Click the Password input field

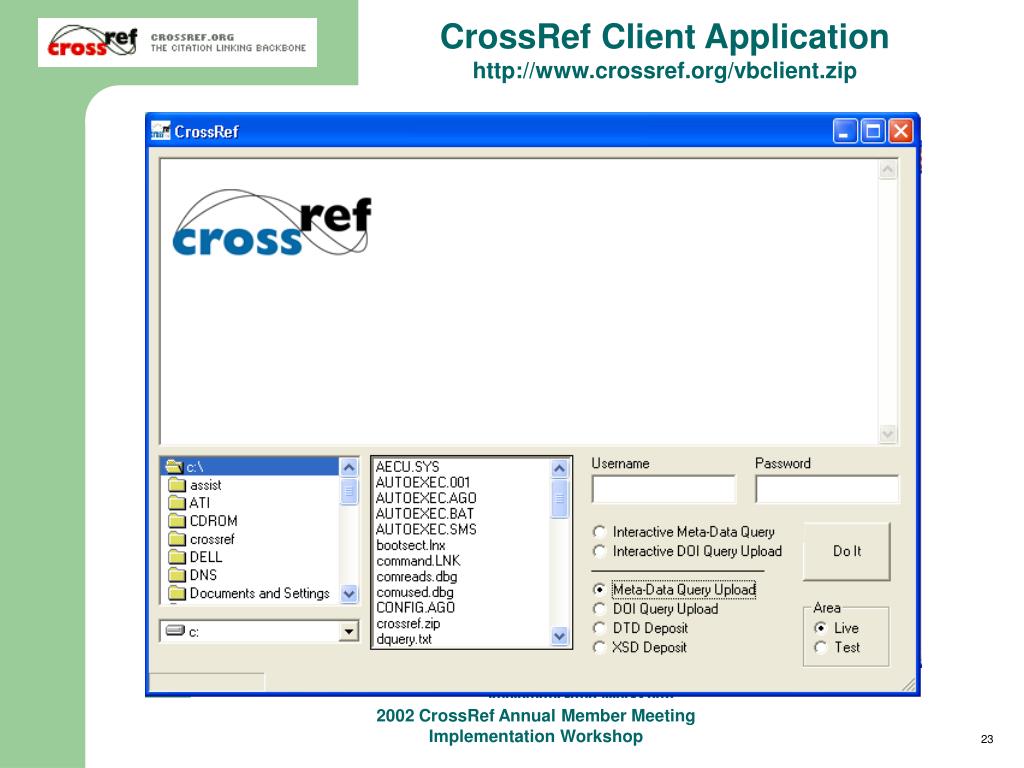pos(827,489)
